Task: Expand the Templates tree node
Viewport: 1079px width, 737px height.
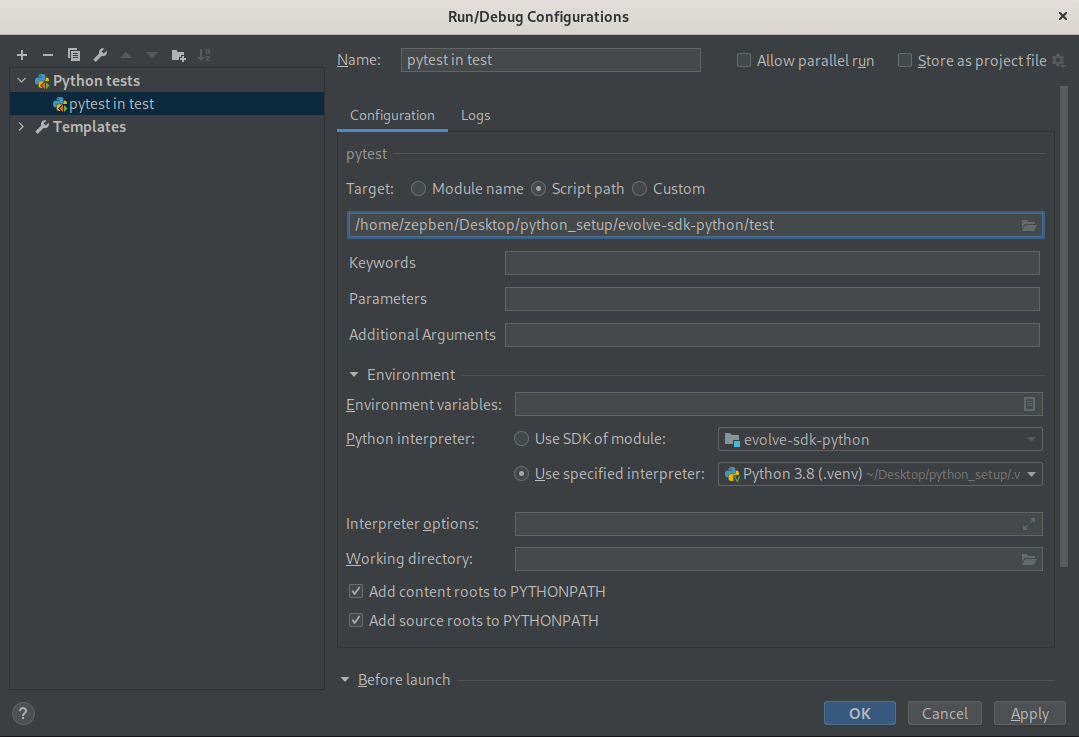Action: [22, 127]
